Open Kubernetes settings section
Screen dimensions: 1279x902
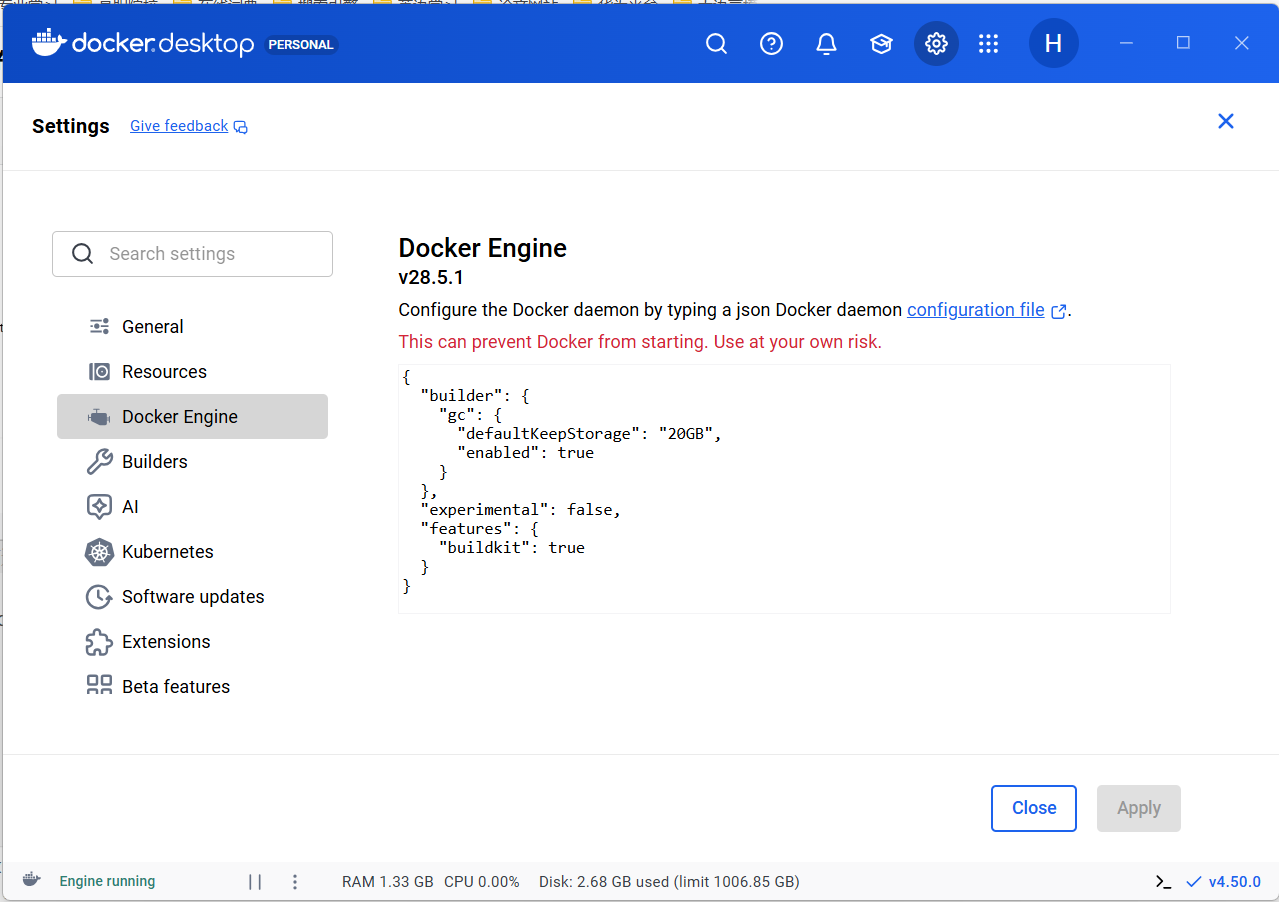[x=192, y=551]
